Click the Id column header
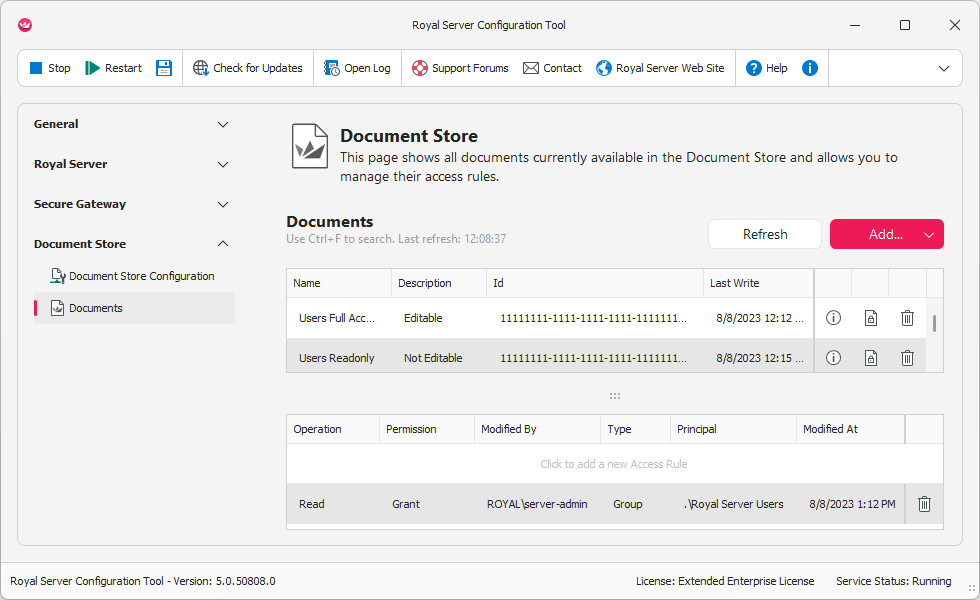Image resolution: width=980 pixels, height=600 pixels. [594, 283]
